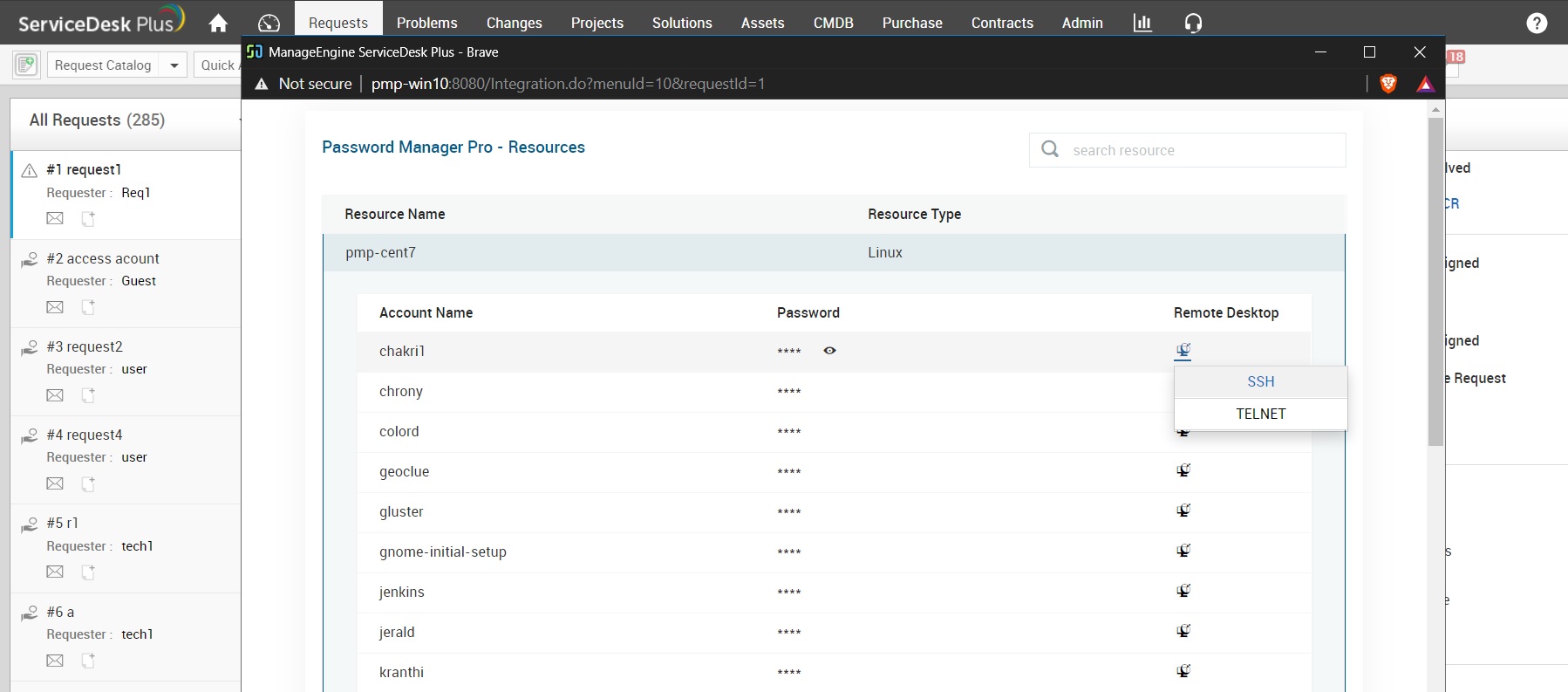Switch to the Problems tab
This screenshot has height=692, width=1568.
tap(426, 23)
